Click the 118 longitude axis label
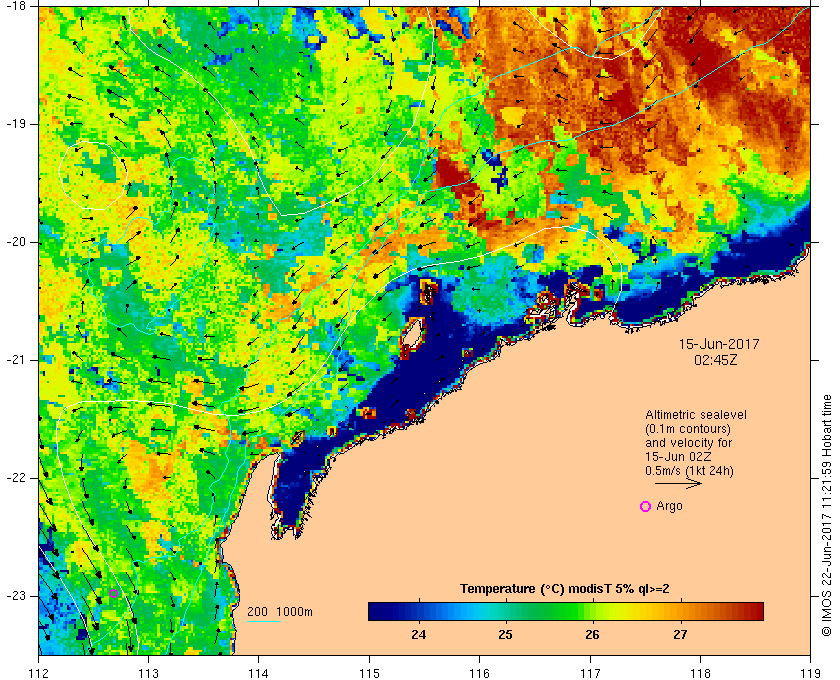Screen dimensions: 840x680 click(700, 673)
